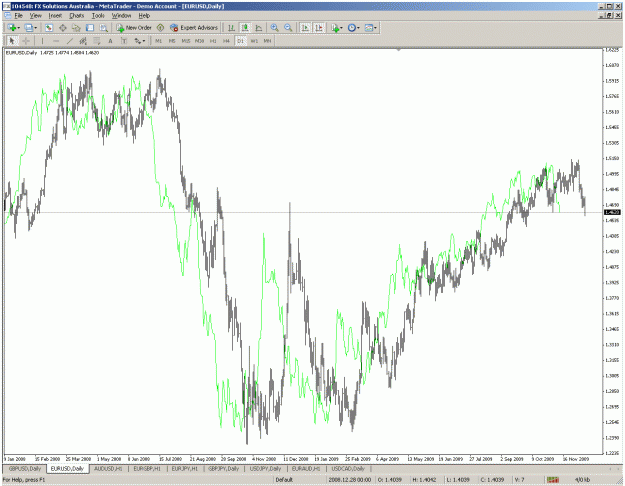Toggle the Navigator panel icon
This screenshot has width=625, height=486.
coord(76,28)
